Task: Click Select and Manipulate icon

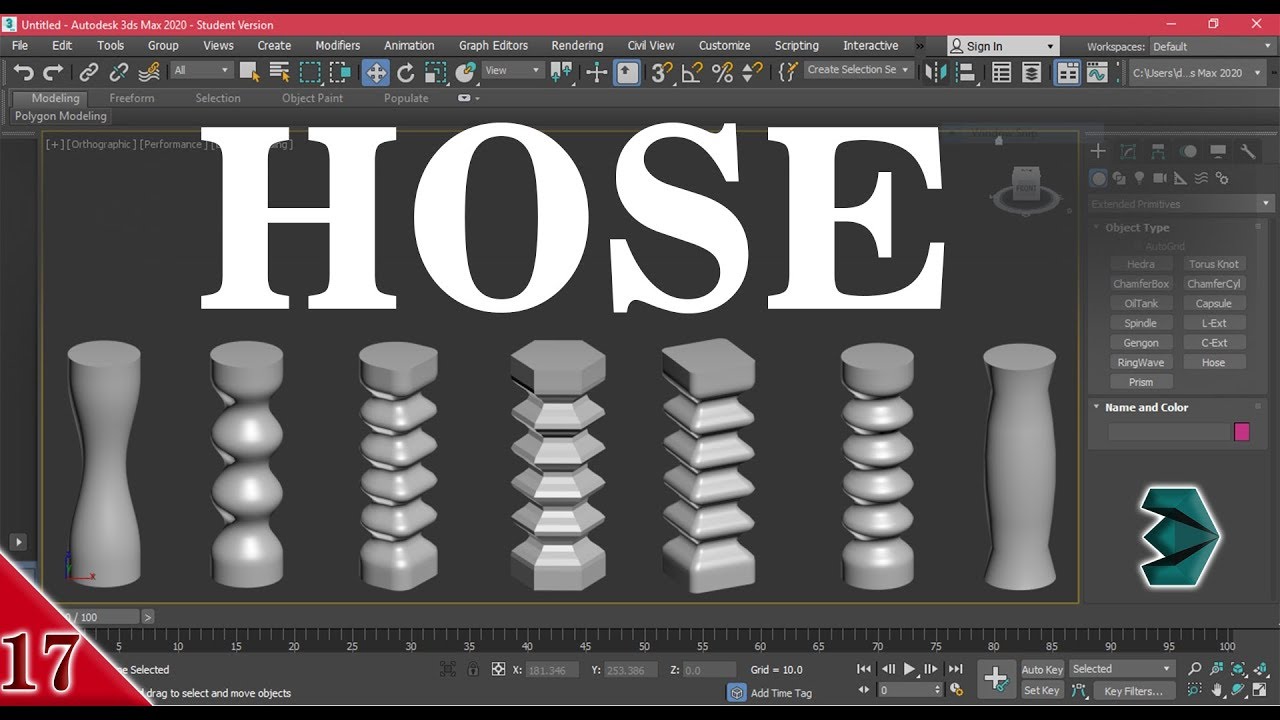Action: point(597,72)
